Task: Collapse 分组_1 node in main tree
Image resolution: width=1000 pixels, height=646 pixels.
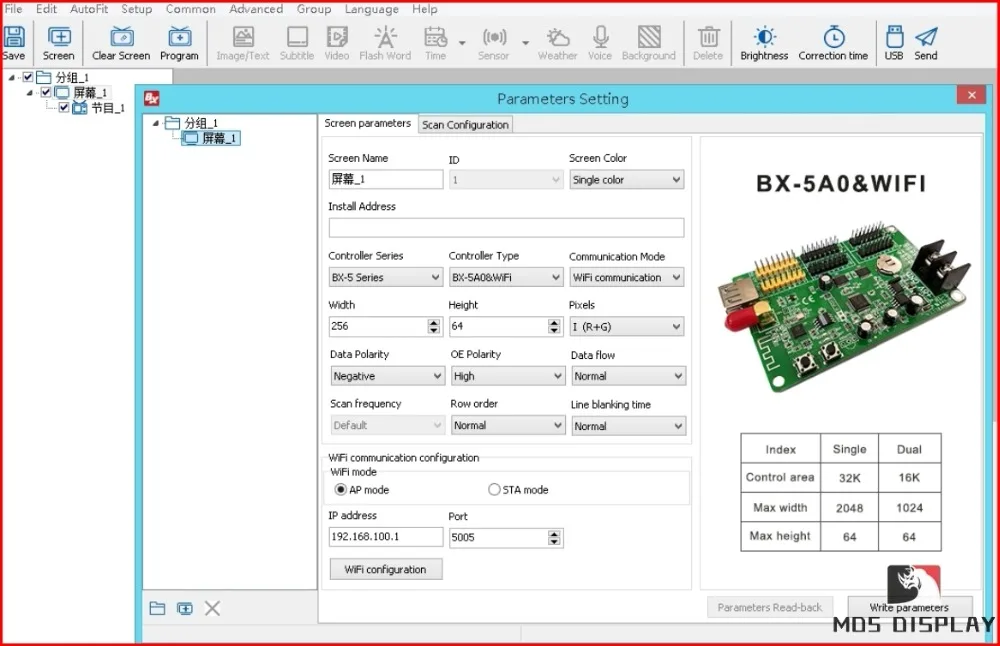Action: [11, 77]
